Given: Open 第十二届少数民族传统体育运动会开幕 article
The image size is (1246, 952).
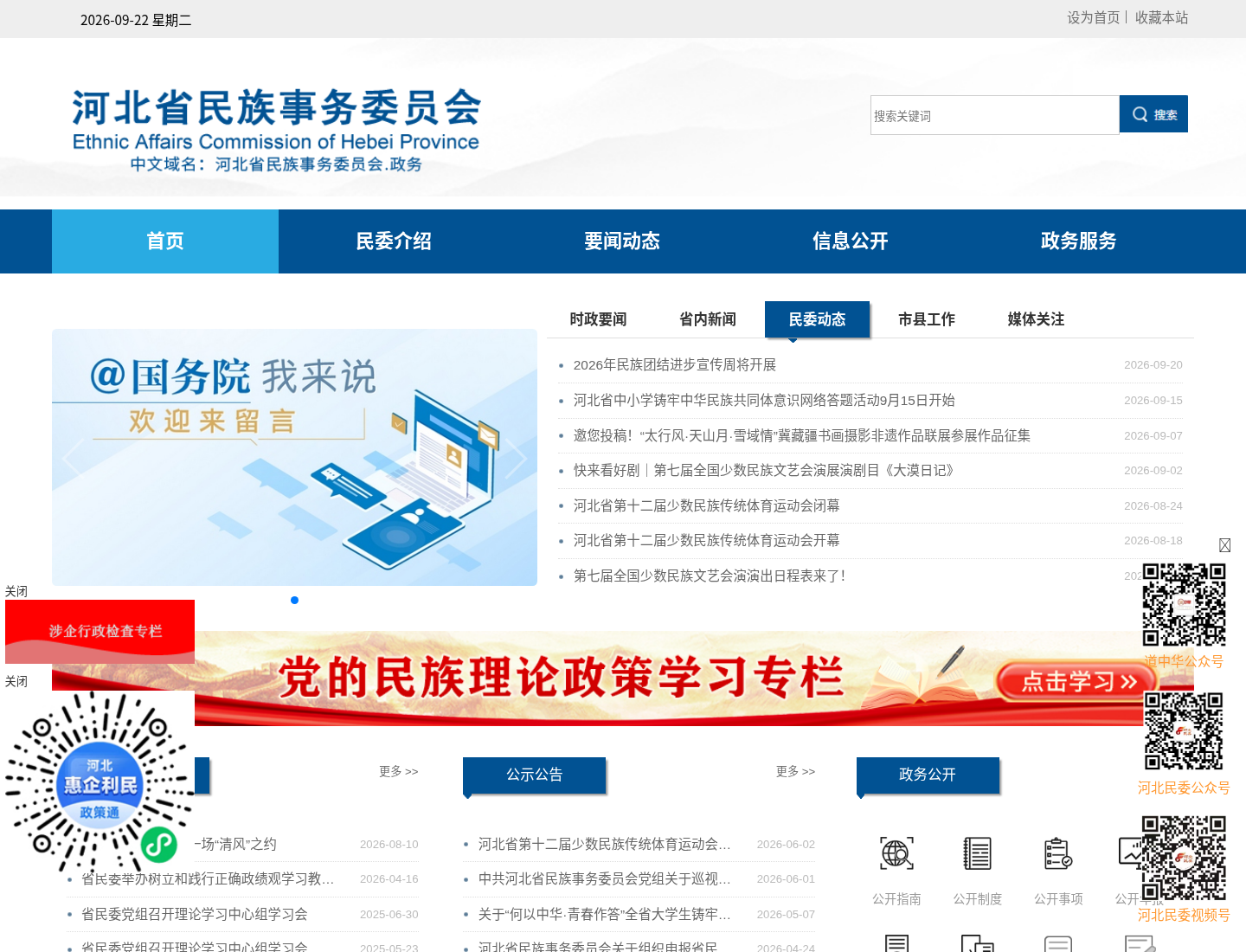Looking at the screenshot, I should point(706,541).
